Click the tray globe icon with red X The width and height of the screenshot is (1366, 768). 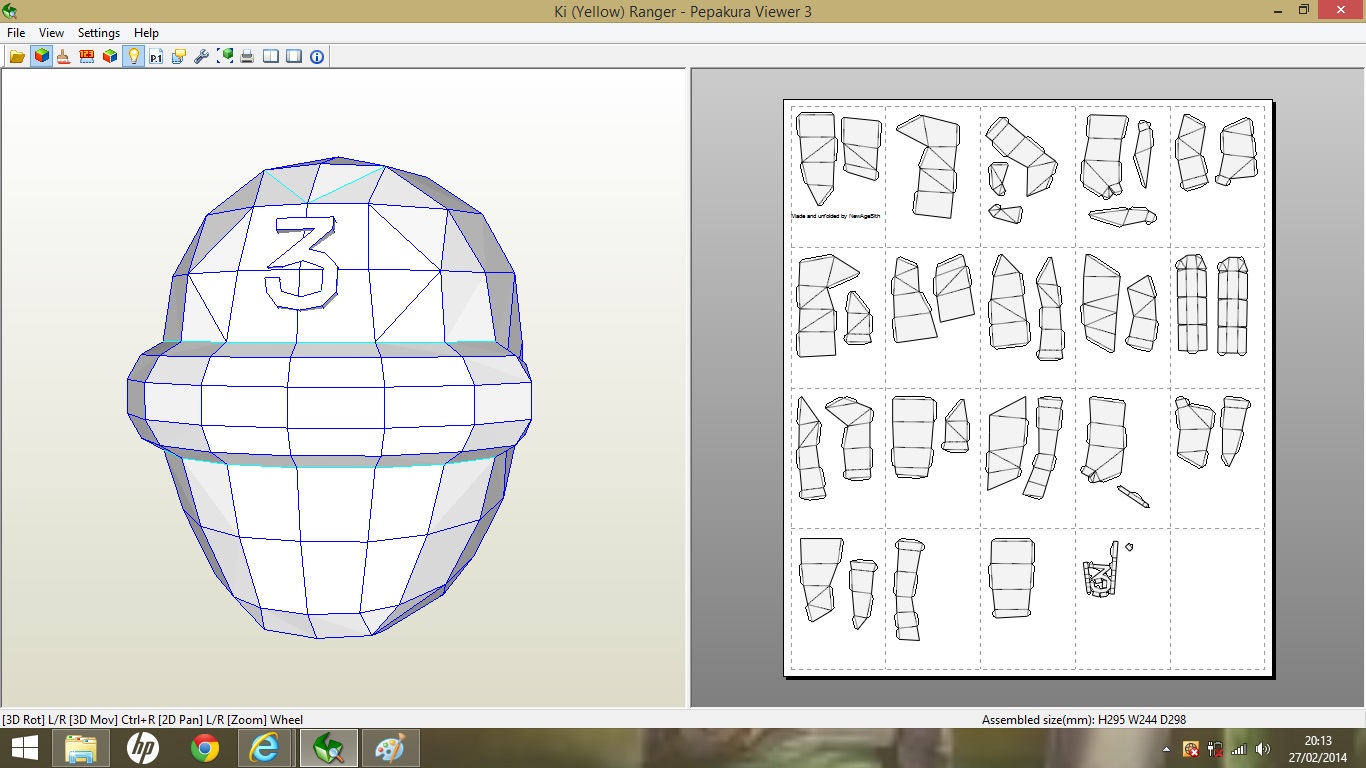tap(1191, 748)
